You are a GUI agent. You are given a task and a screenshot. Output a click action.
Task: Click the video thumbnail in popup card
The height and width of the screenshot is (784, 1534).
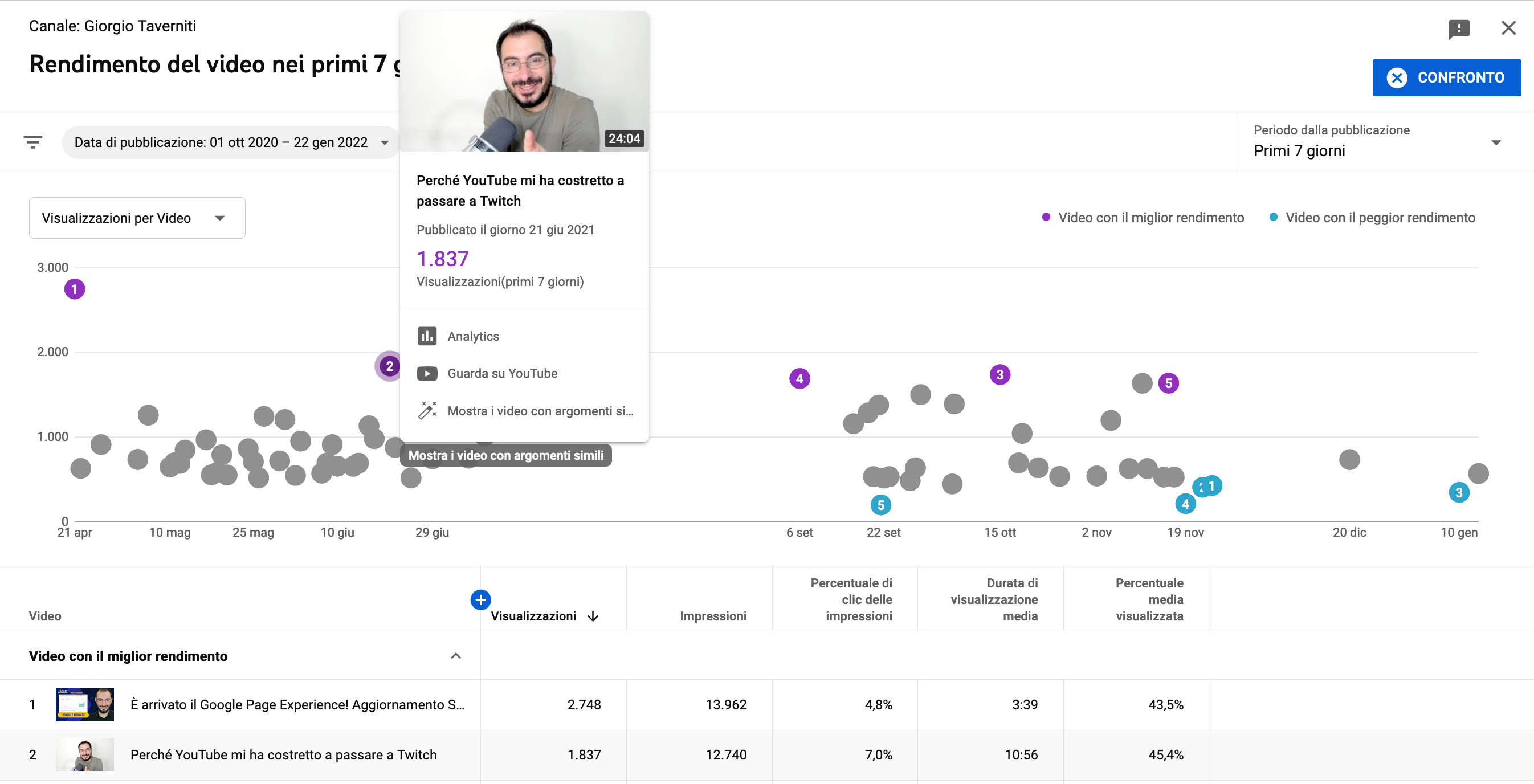point(524,81)
